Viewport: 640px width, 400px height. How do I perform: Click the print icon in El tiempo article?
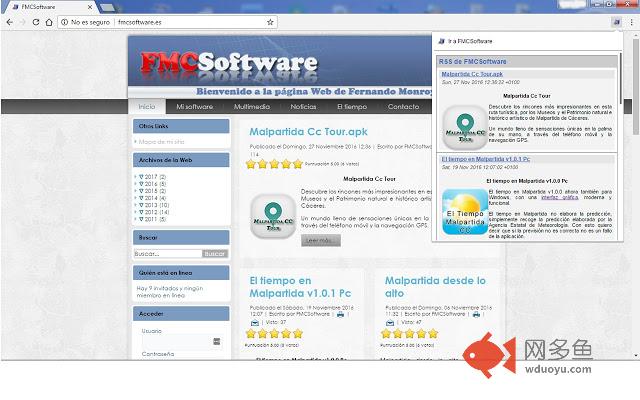pos(340,314)
